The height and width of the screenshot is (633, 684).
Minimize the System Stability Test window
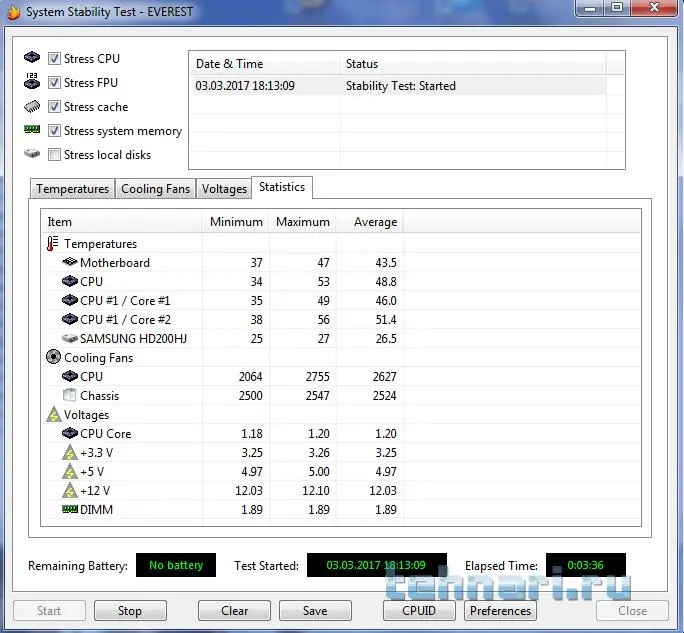point(590,7)
